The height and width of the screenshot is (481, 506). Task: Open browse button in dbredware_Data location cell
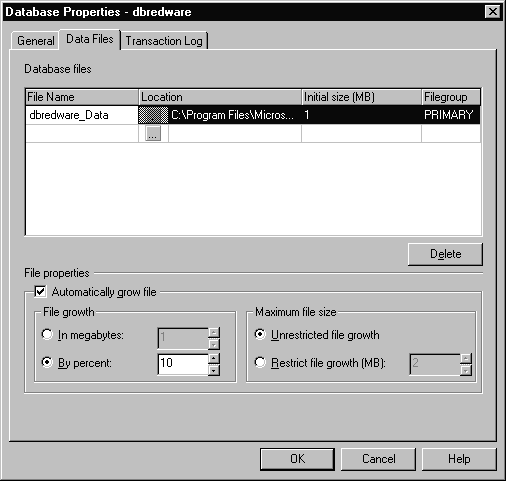click(153, 115)
